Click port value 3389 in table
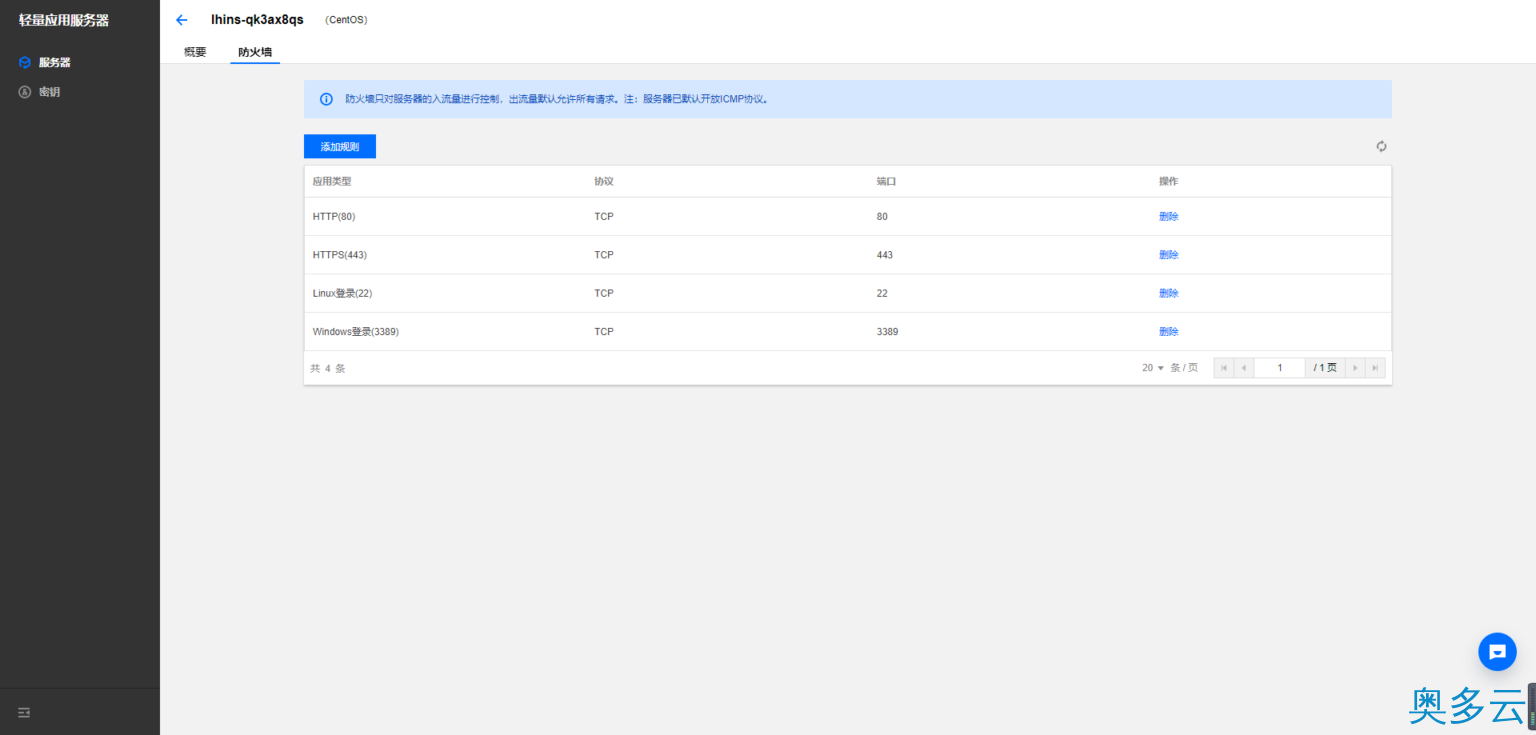Screen dimensions: 1536x735 [887, 331]
